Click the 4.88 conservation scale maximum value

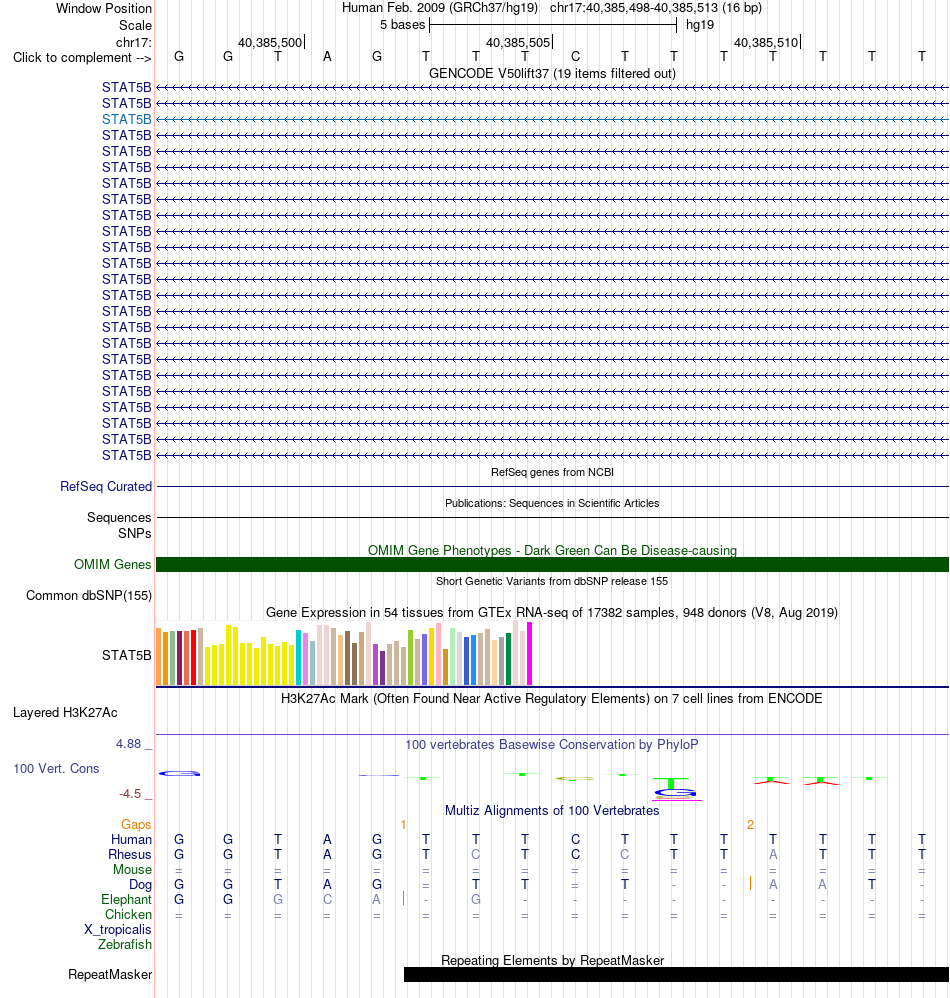coord(128,743)
